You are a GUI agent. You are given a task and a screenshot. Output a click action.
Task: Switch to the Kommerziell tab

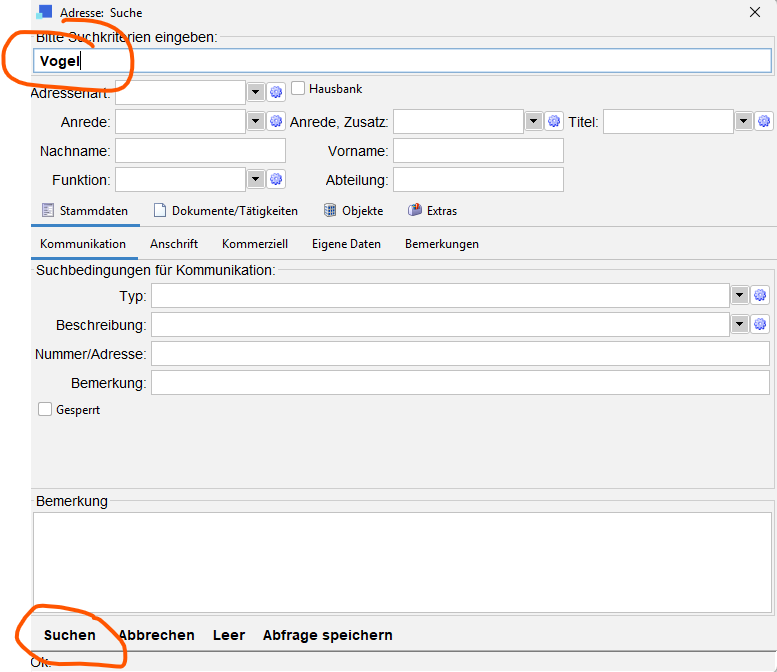coord(255,244)
